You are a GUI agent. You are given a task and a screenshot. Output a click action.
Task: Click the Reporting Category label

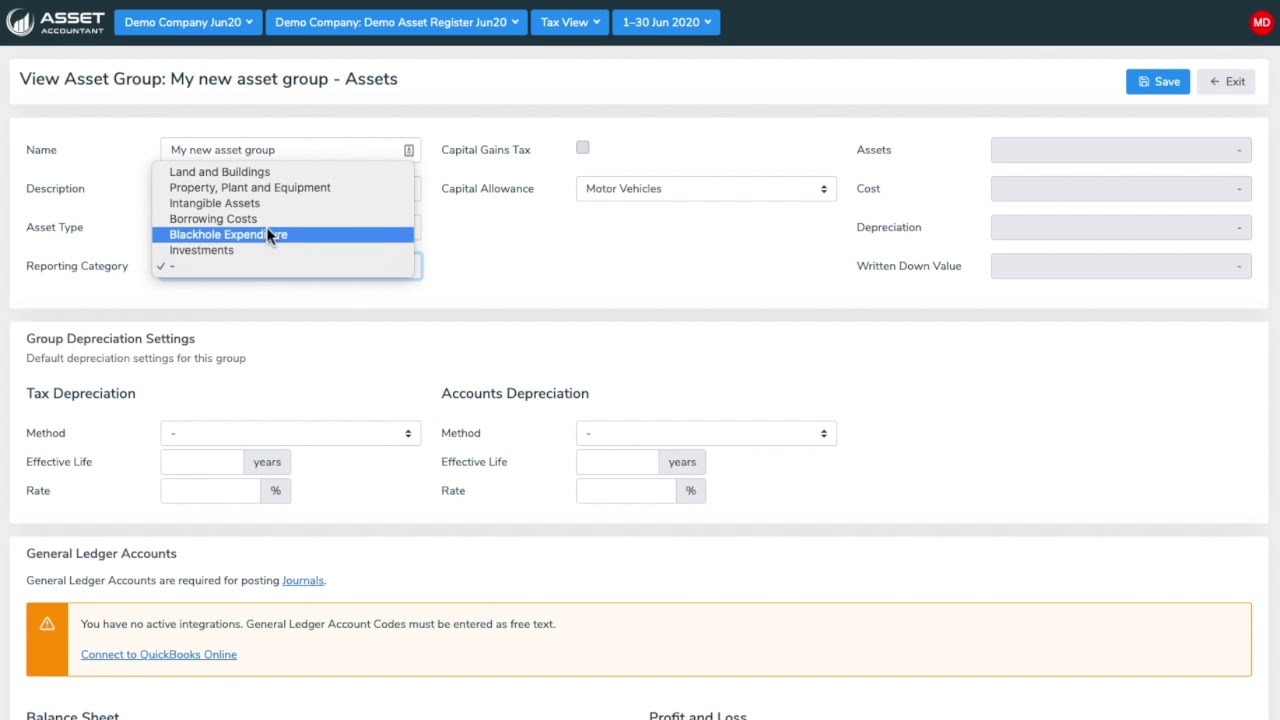(77, 266)
